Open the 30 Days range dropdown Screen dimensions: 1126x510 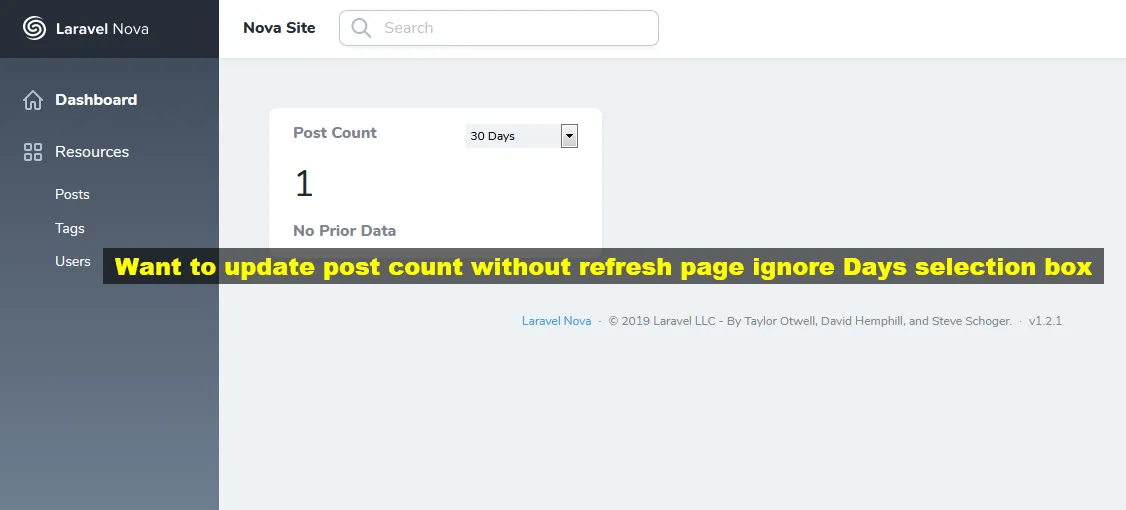[522, 136]
